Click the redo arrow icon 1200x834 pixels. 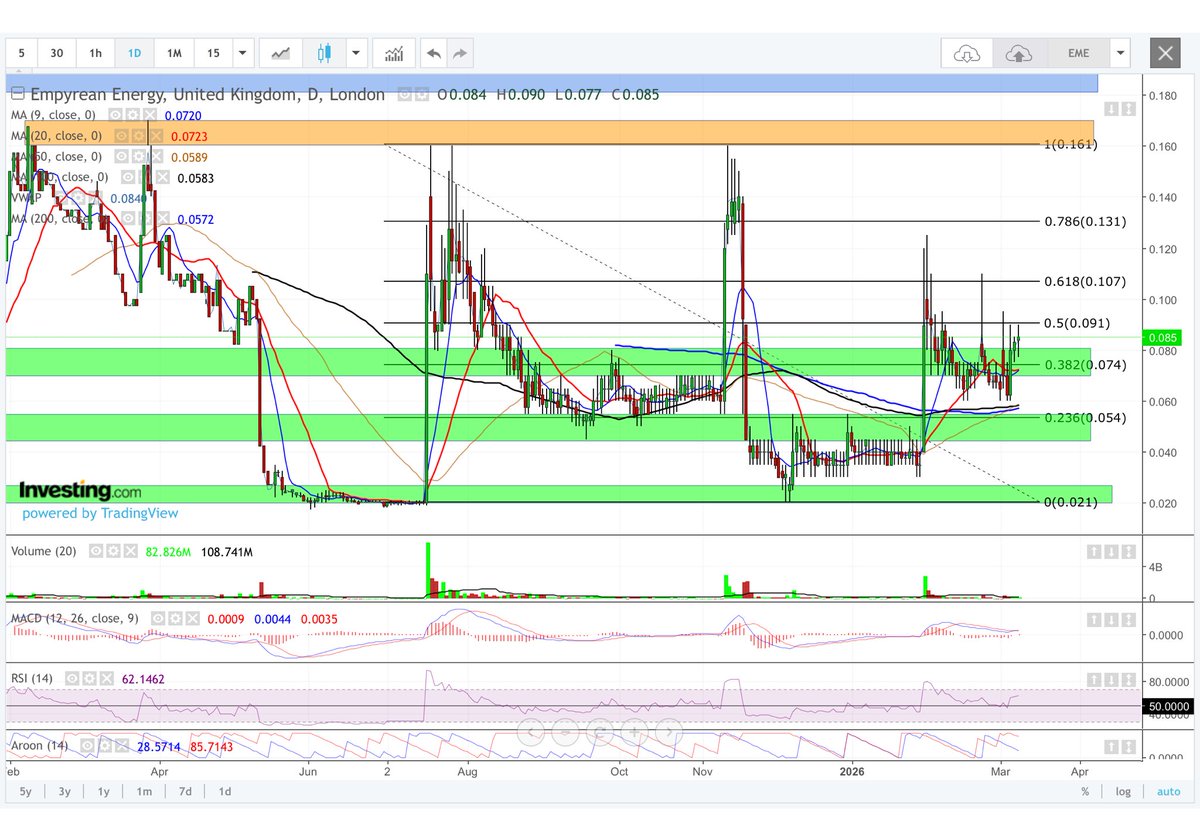pyautogui.click(x=459, y=52)
